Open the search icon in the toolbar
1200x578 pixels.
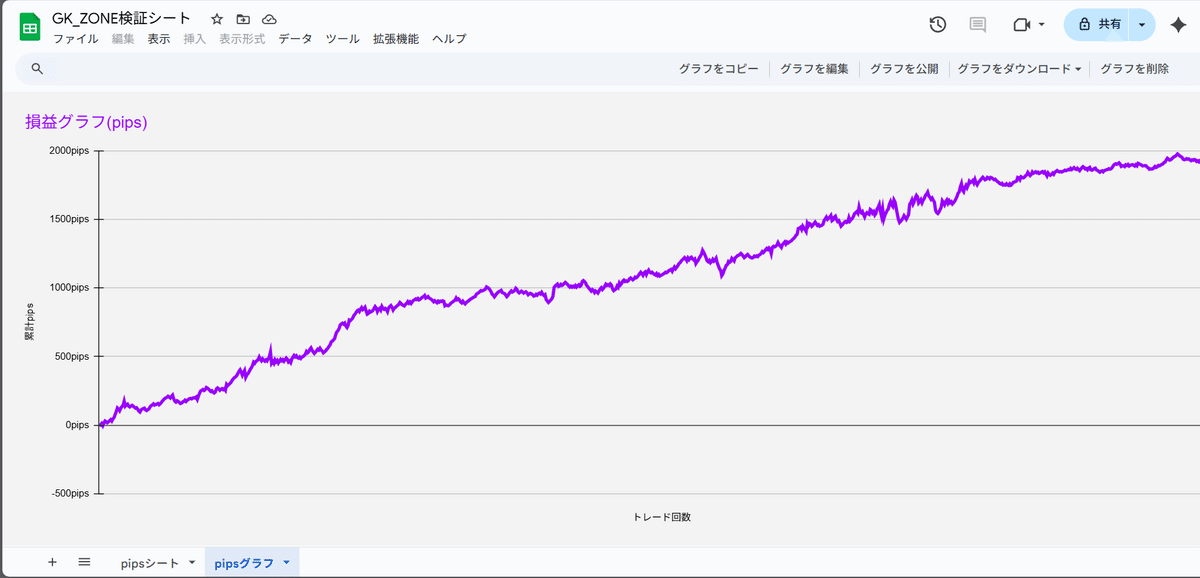(37, 69)
